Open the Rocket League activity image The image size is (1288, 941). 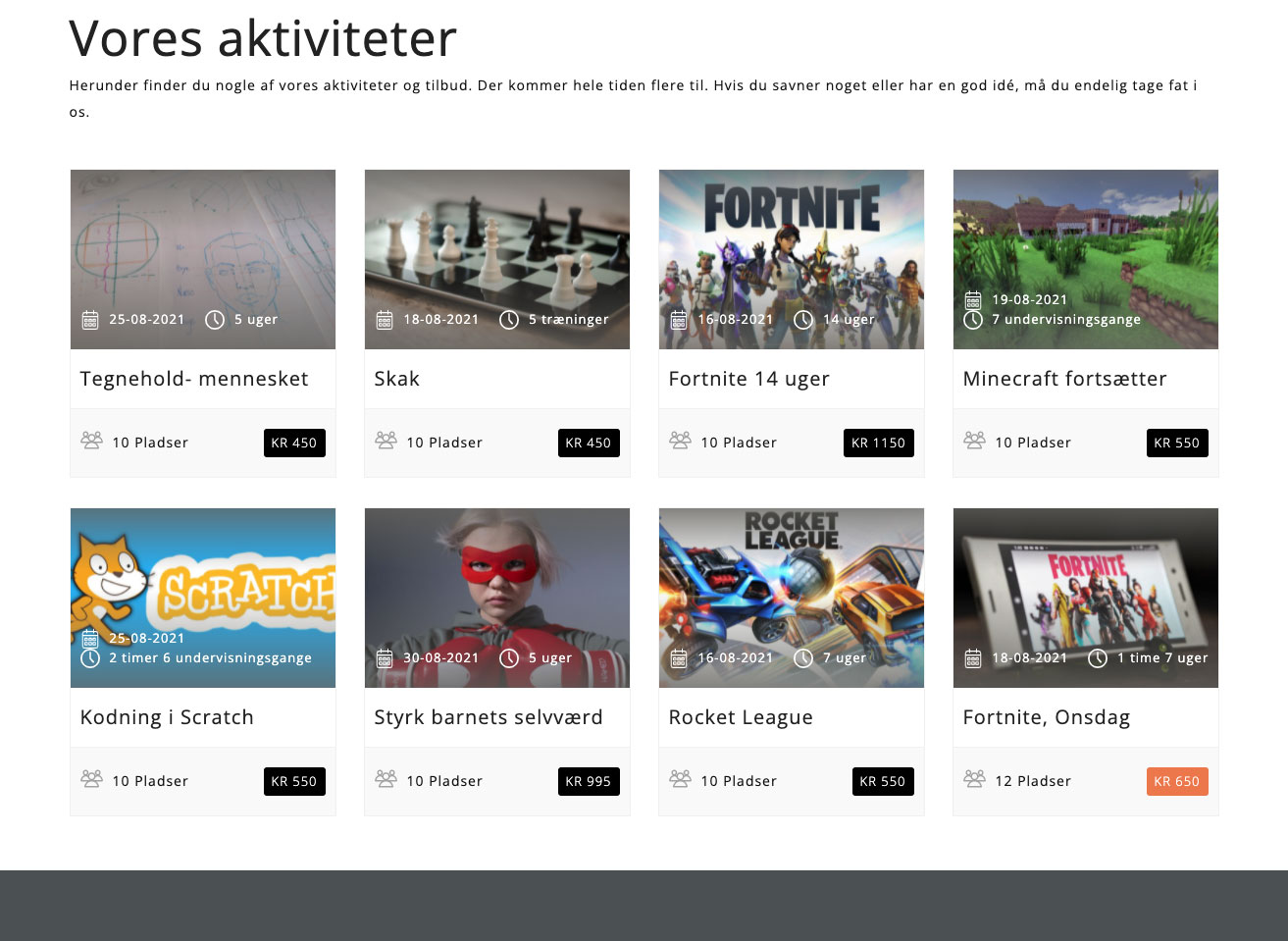(x=792, y=584)
